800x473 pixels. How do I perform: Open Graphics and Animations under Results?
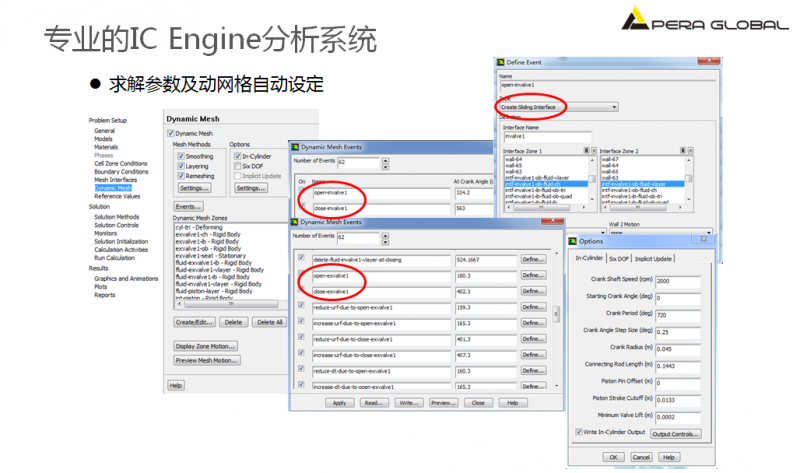pos(126,279)
